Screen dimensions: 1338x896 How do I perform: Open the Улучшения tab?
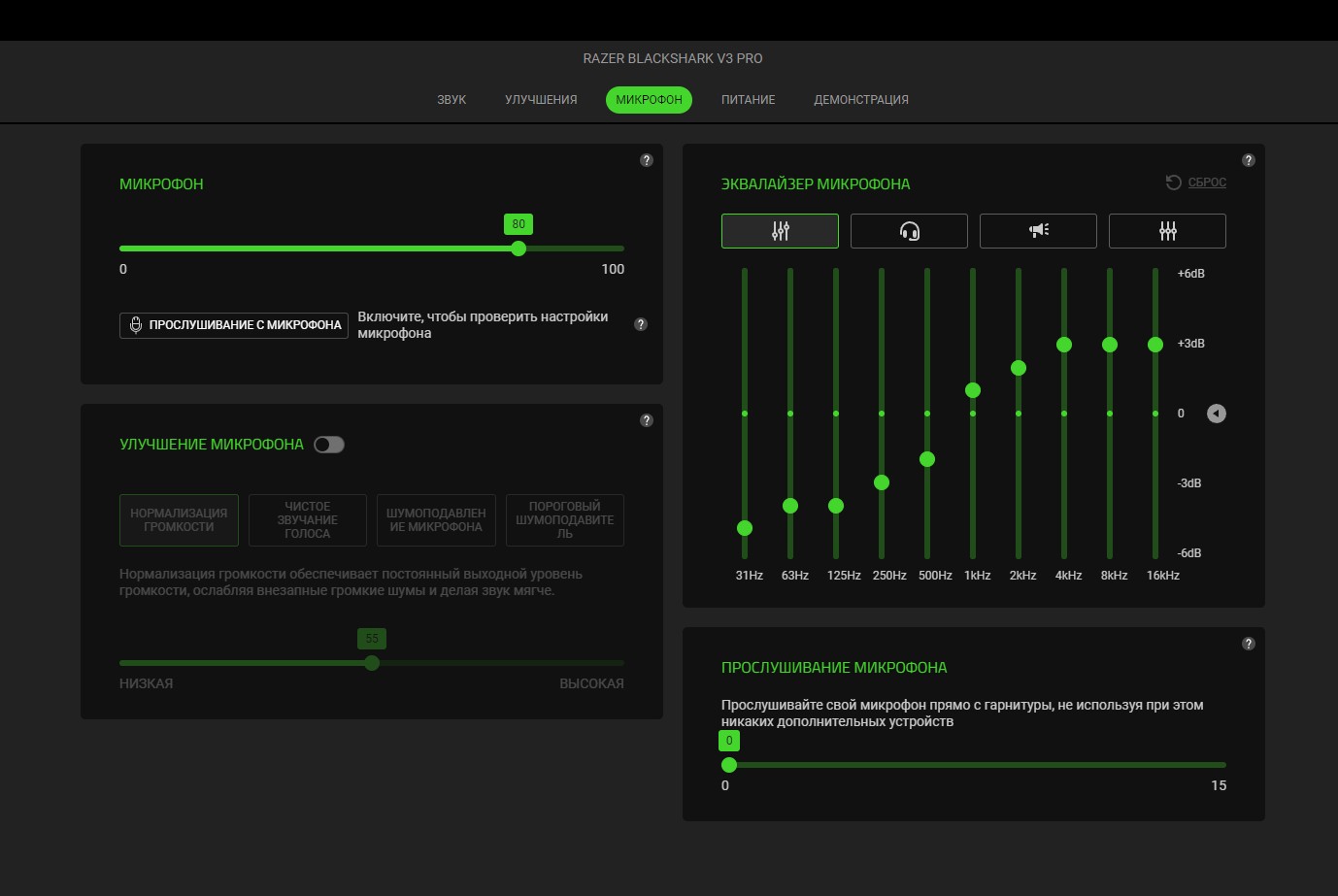coord(541,100)
